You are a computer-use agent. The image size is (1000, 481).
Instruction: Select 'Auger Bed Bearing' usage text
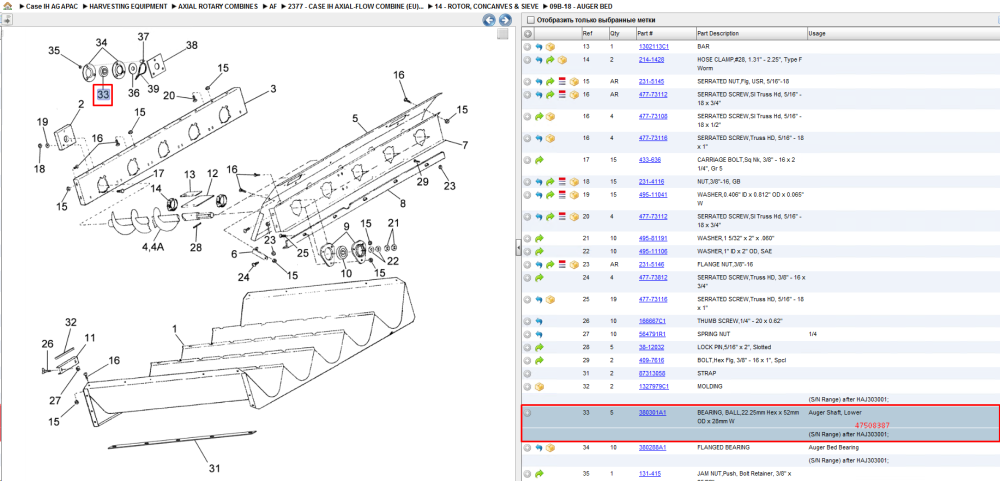832,447
